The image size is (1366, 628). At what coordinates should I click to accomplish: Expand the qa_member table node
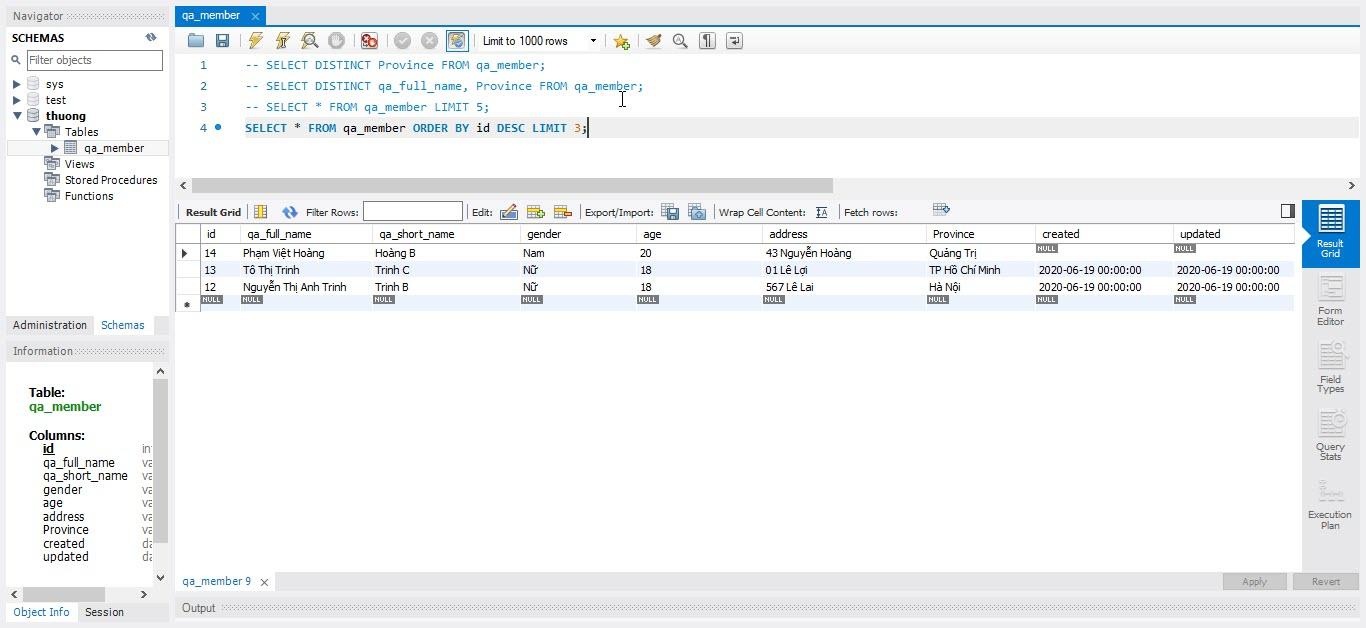click(x=55, y=148)
